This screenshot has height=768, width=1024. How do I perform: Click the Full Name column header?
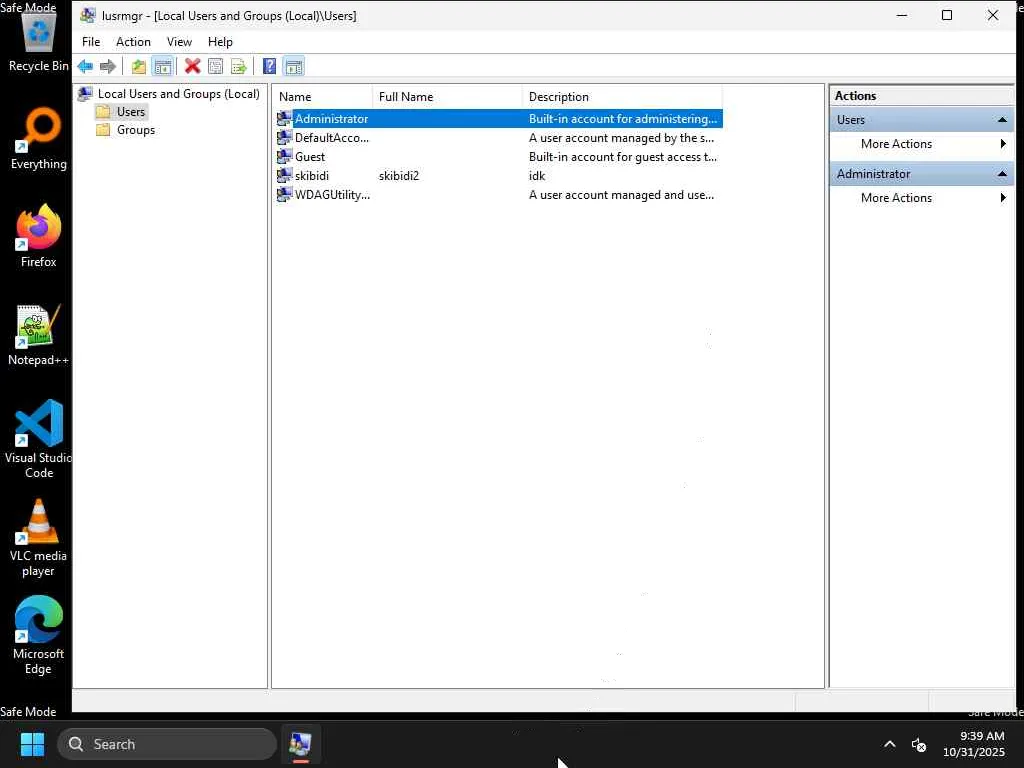(447, 97)
